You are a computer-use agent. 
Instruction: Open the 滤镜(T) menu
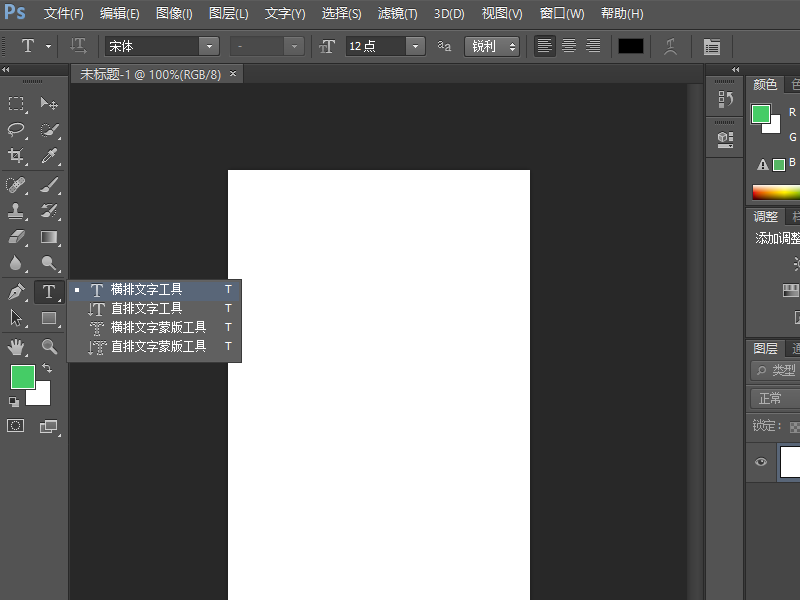click(x=397, y=14)
